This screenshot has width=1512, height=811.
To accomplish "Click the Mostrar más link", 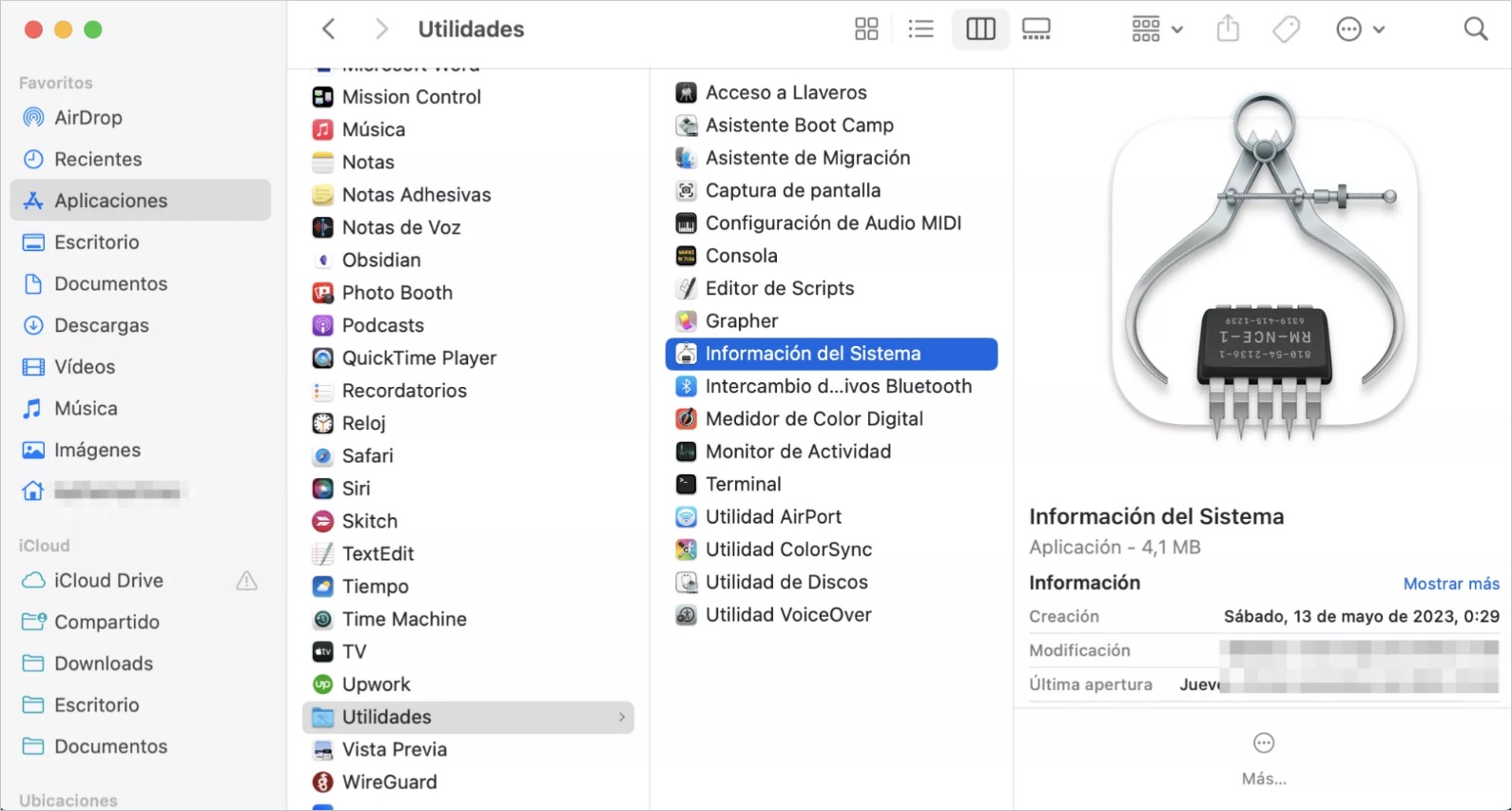I will pos(1450,584).
